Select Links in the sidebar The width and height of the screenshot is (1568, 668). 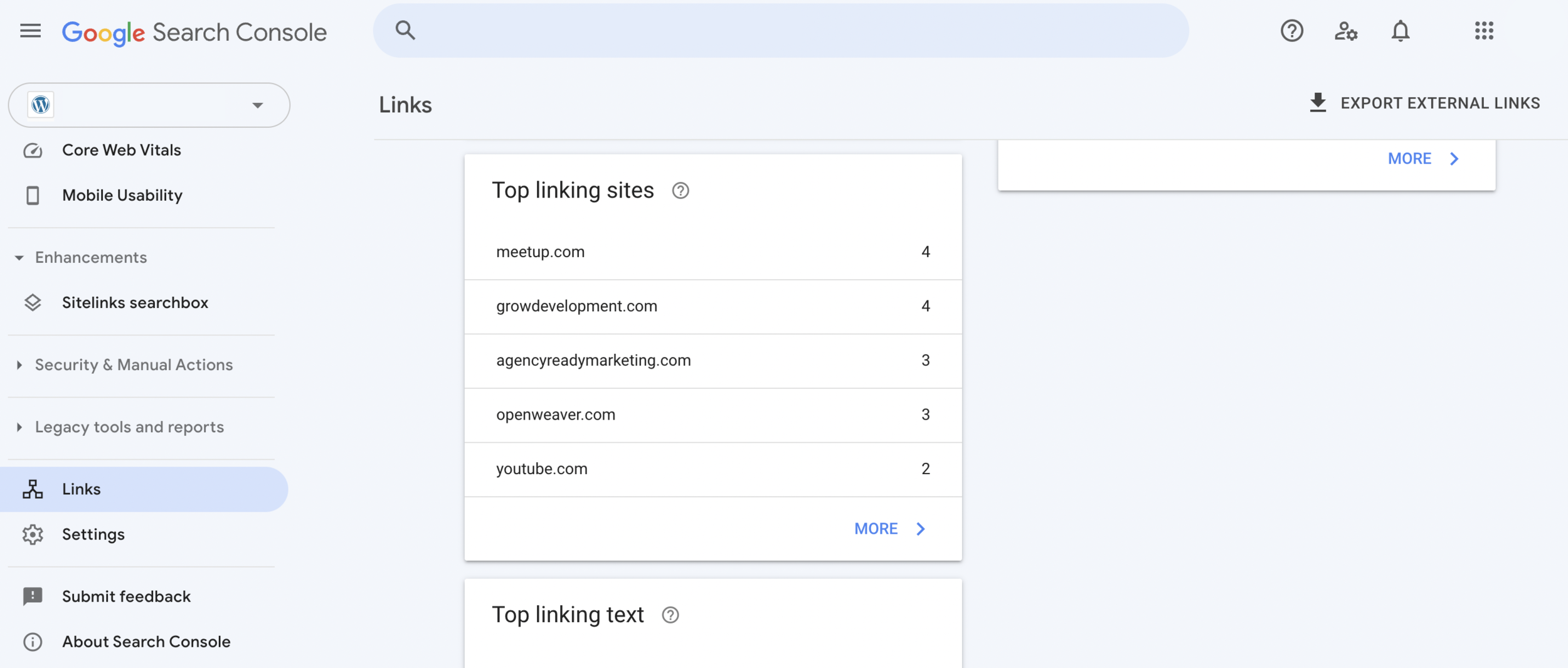pyautogui.click(x=144, y=489)
